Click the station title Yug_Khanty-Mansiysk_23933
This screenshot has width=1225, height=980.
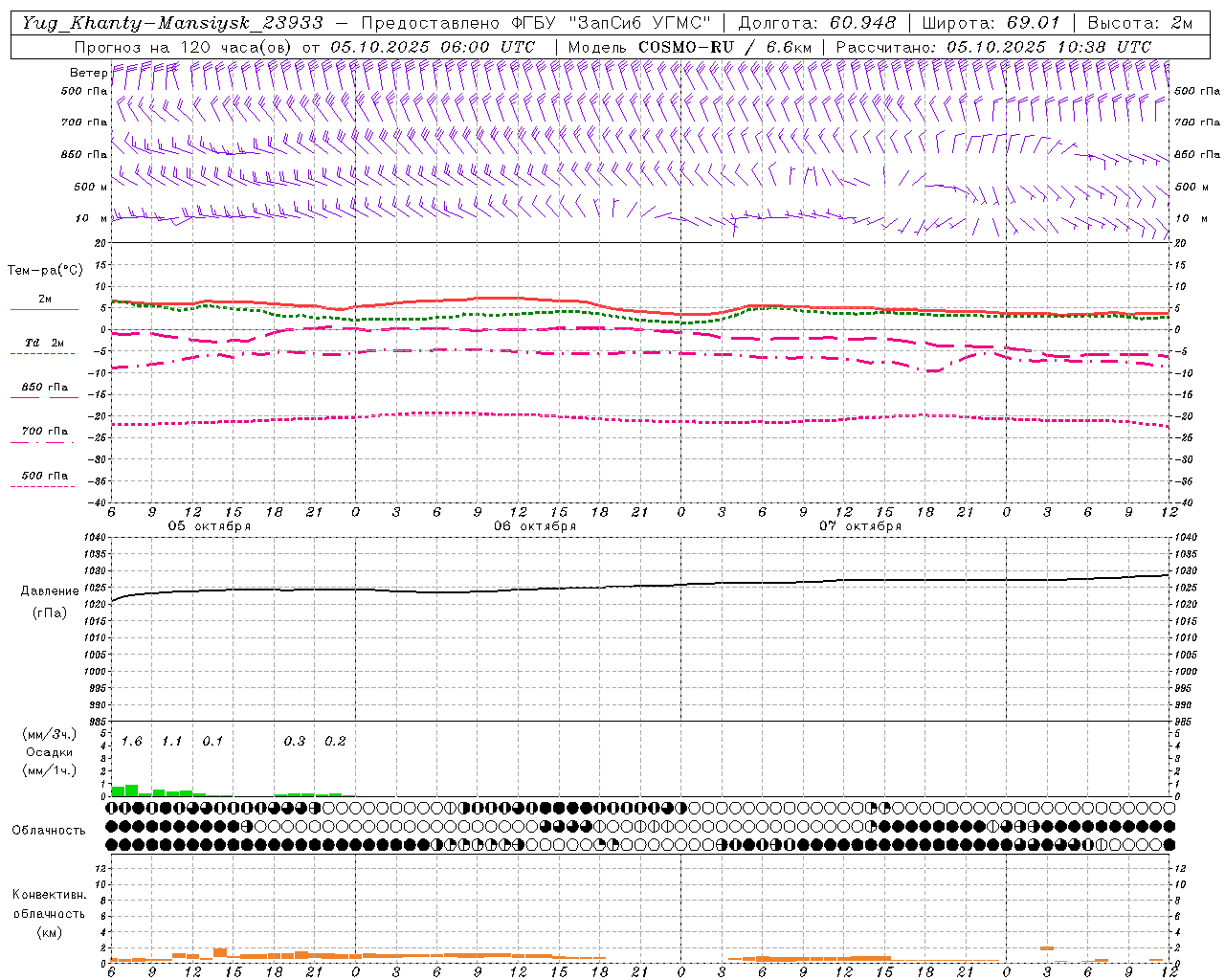pyautogui.click(x=172, y=23)
